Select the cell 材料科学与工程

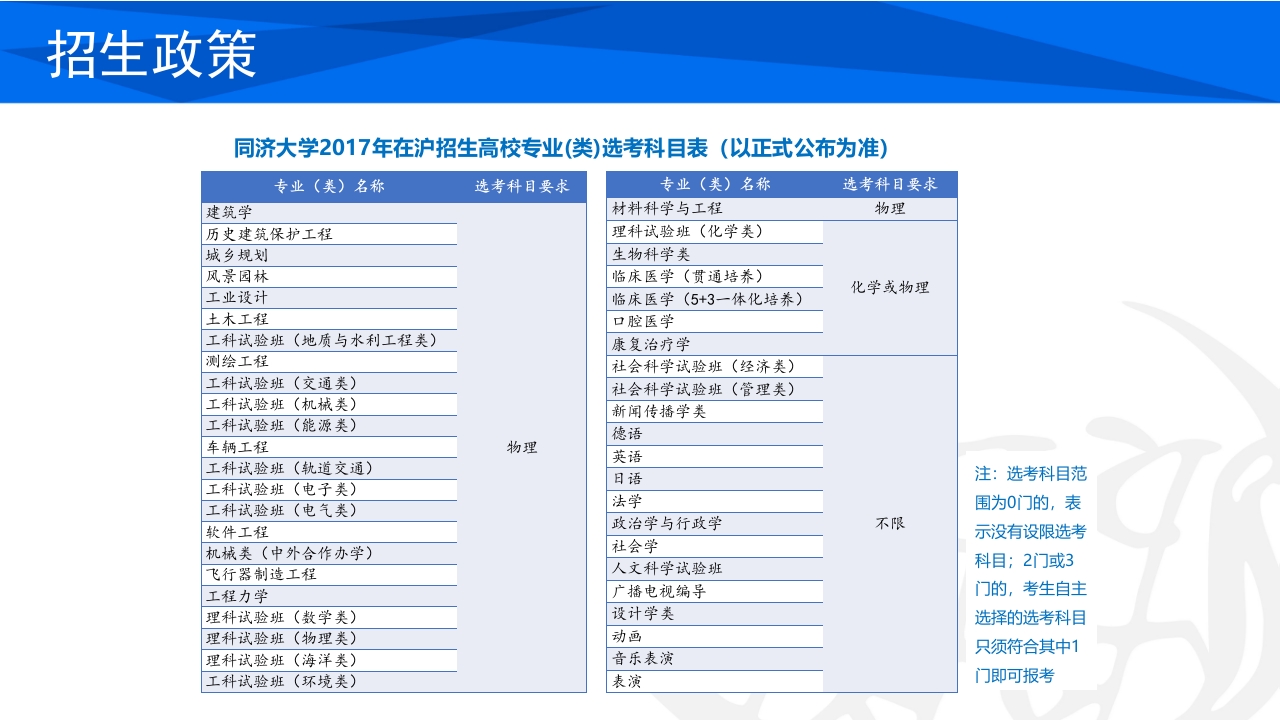(x=665, y=209)
